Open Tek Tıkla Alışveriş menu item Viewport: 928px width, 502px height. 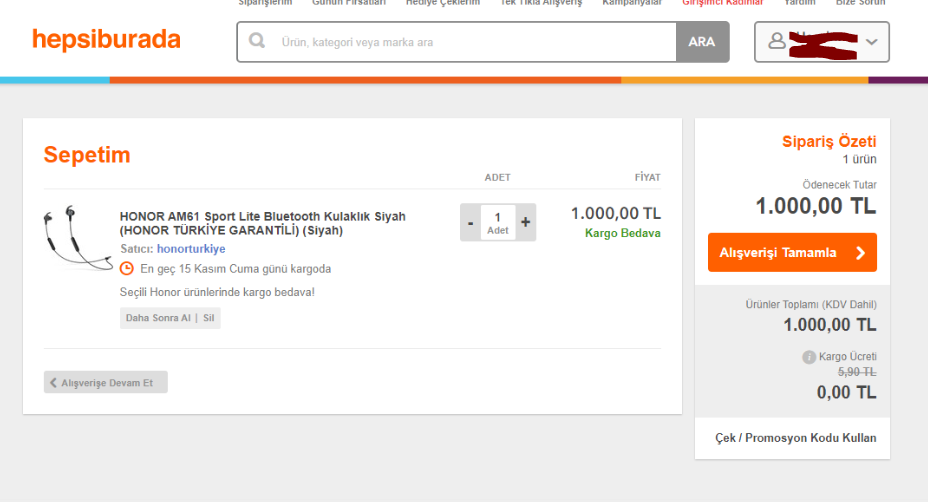(541, 3)
